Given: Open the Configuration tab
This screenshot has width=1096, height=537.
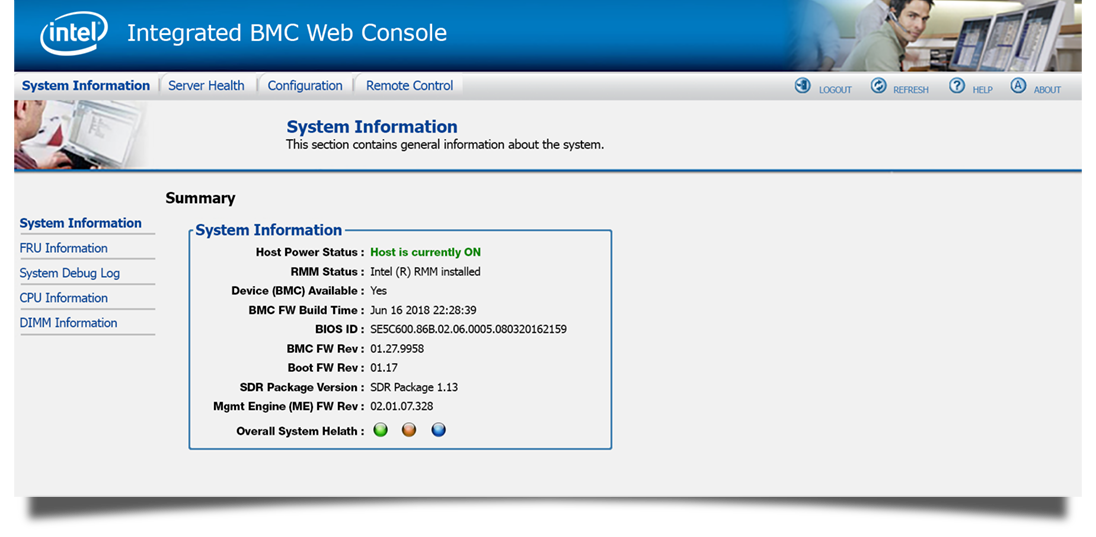Looking at the screenshot, I should click(x=305, y=86).
